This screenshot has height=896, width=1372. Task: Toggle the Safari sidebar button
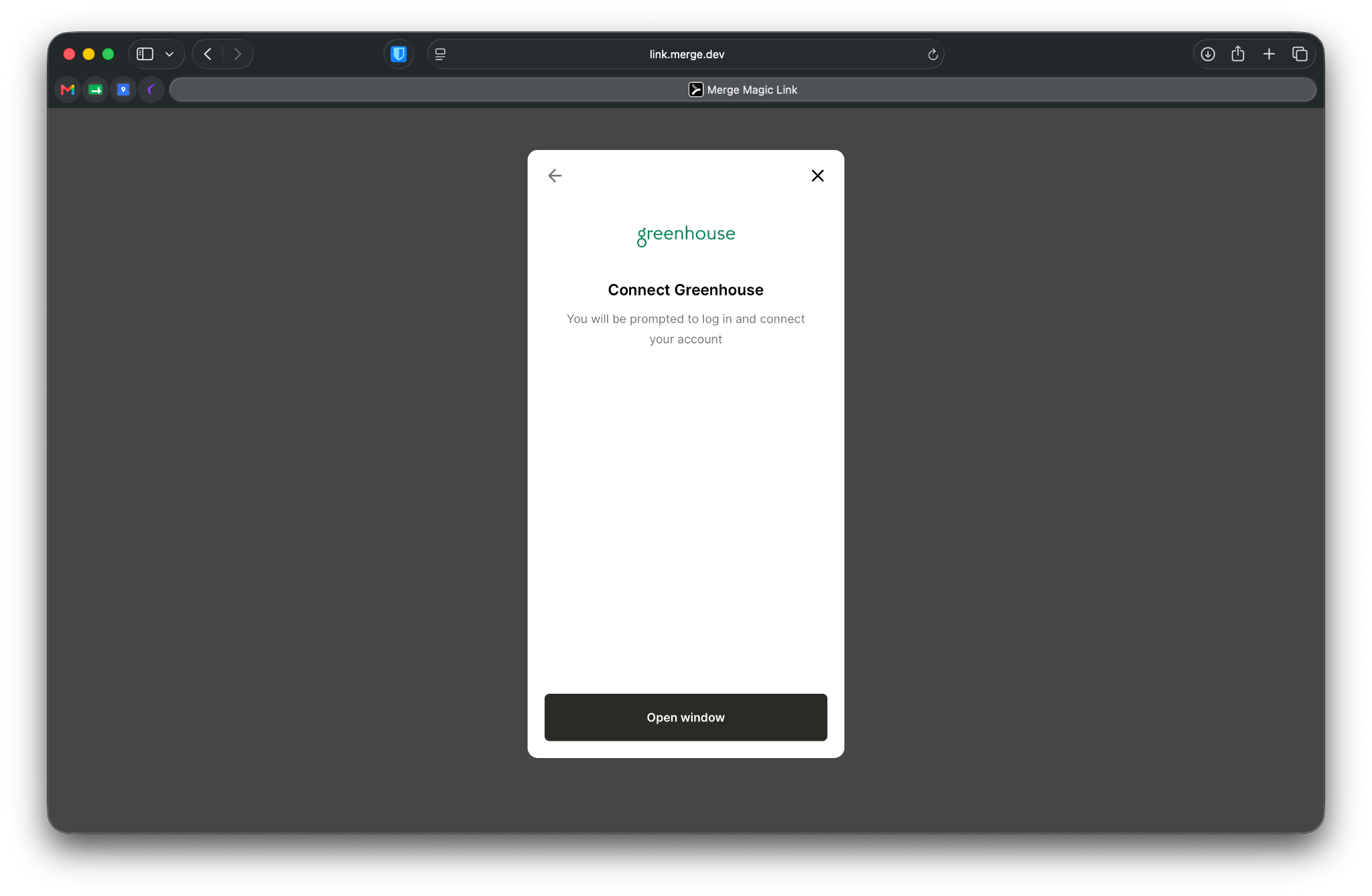pos(145,54)
